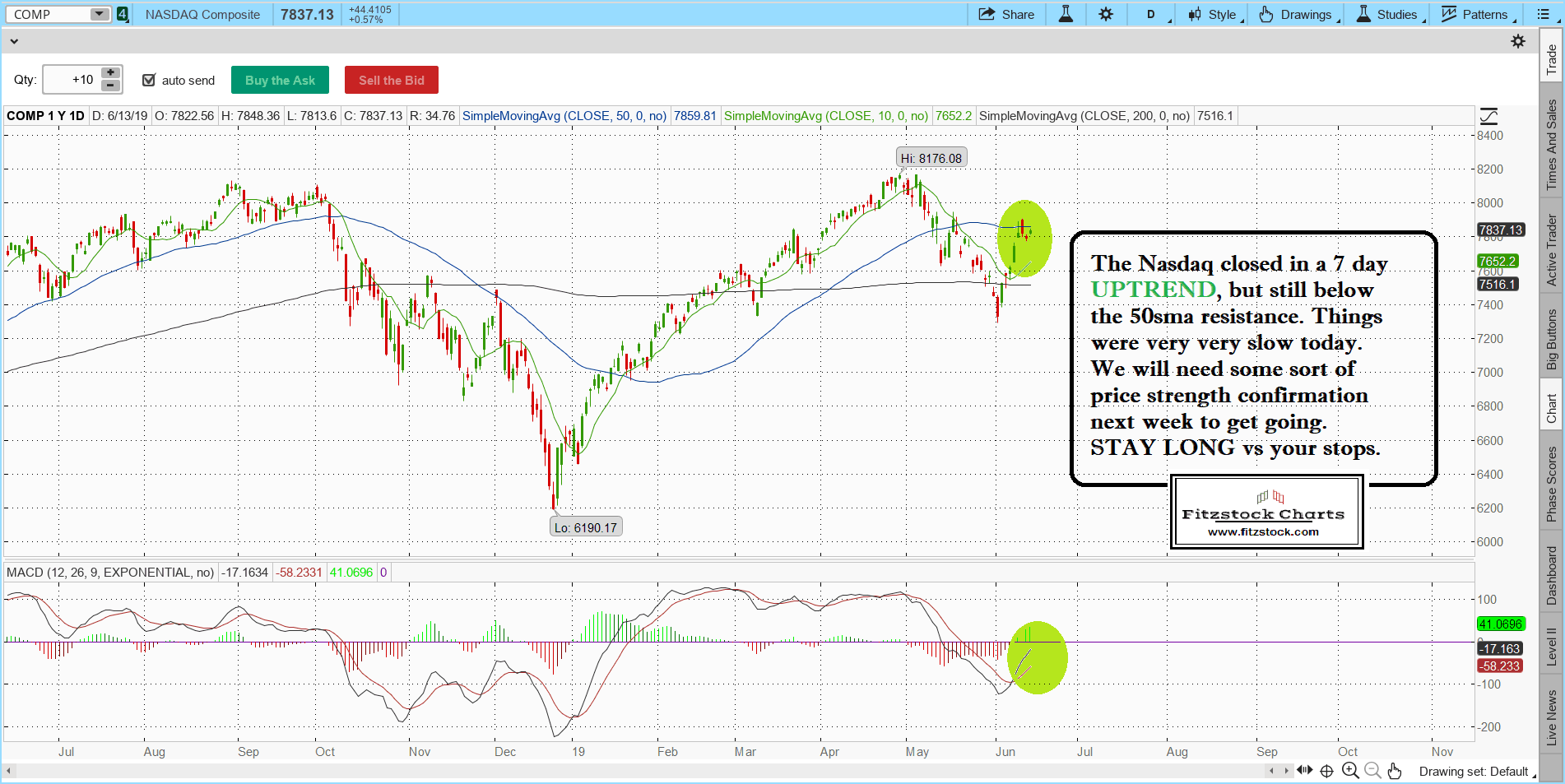Click the green color link box numbered 4
The height and width of the screenshot is (784, 1565).
123,14
